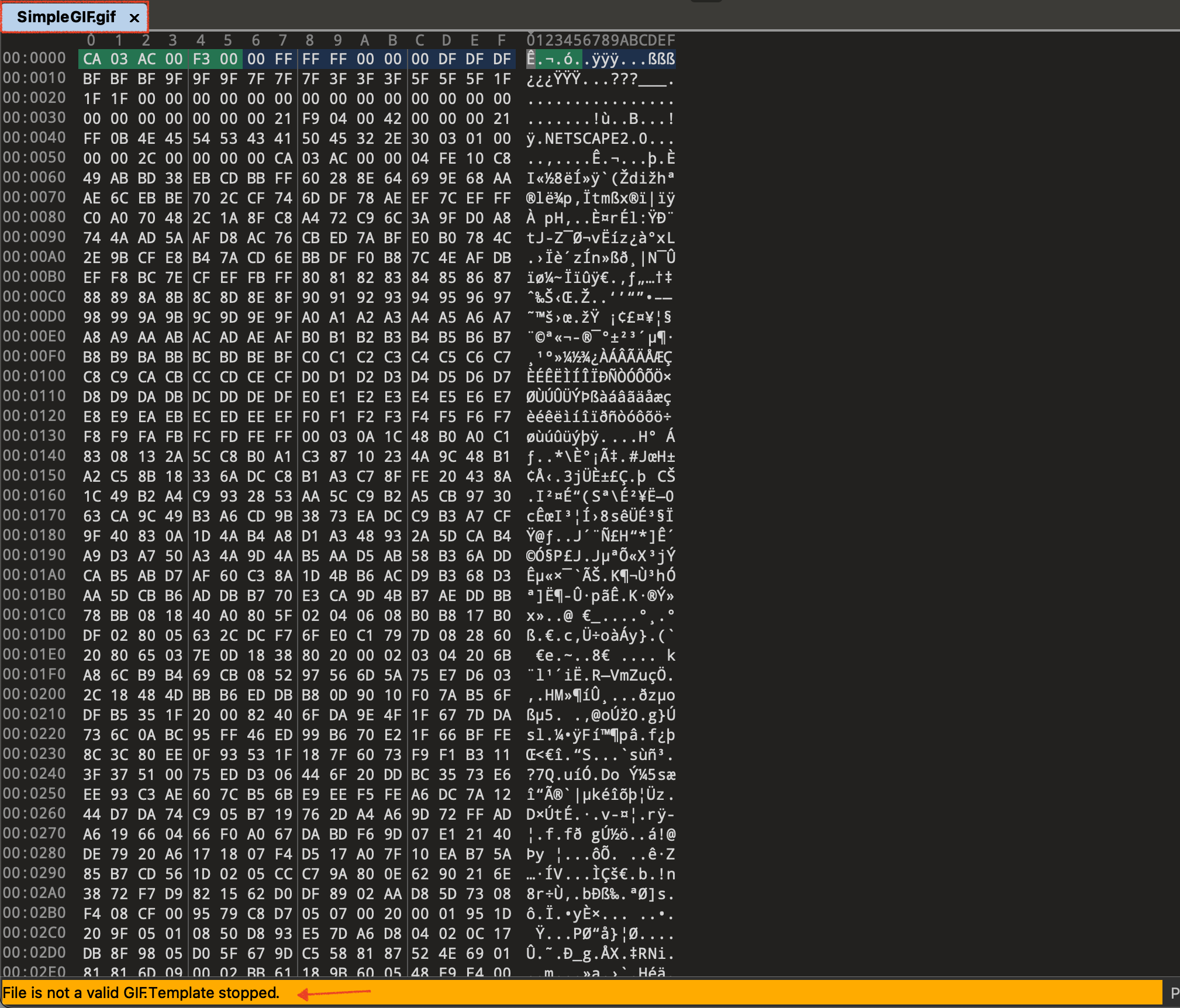This screenshot has height=1008, width=1180.
Task: Click hex column header F
Action: click(501, 40)
